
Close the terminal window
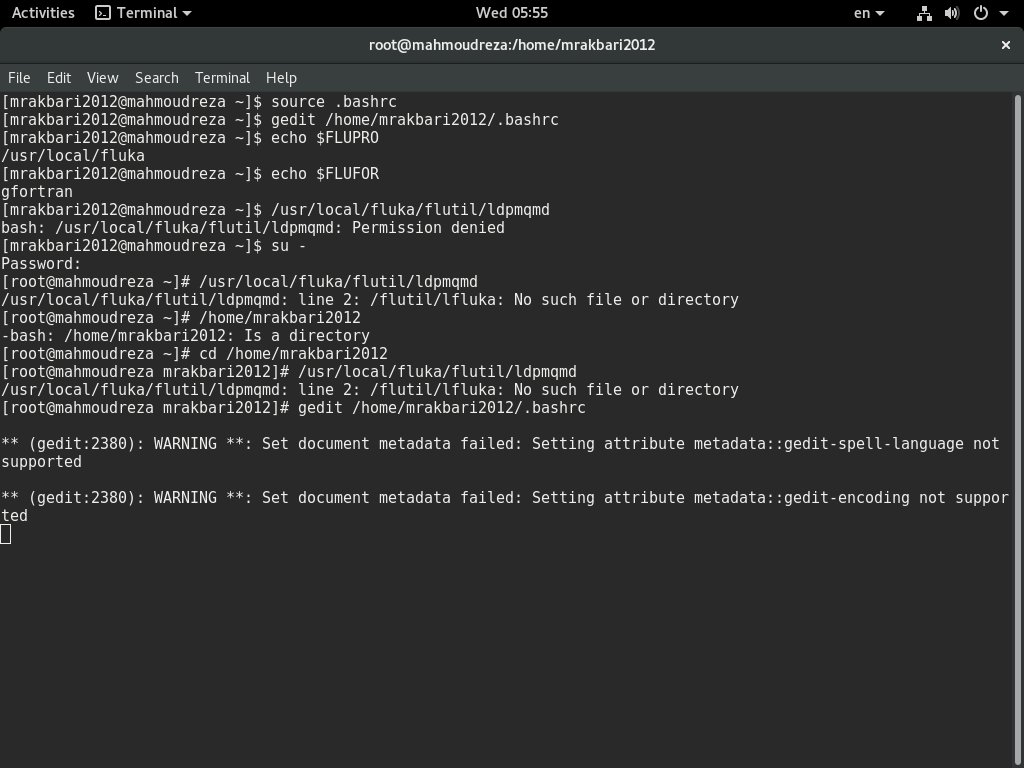point(1006,45)
